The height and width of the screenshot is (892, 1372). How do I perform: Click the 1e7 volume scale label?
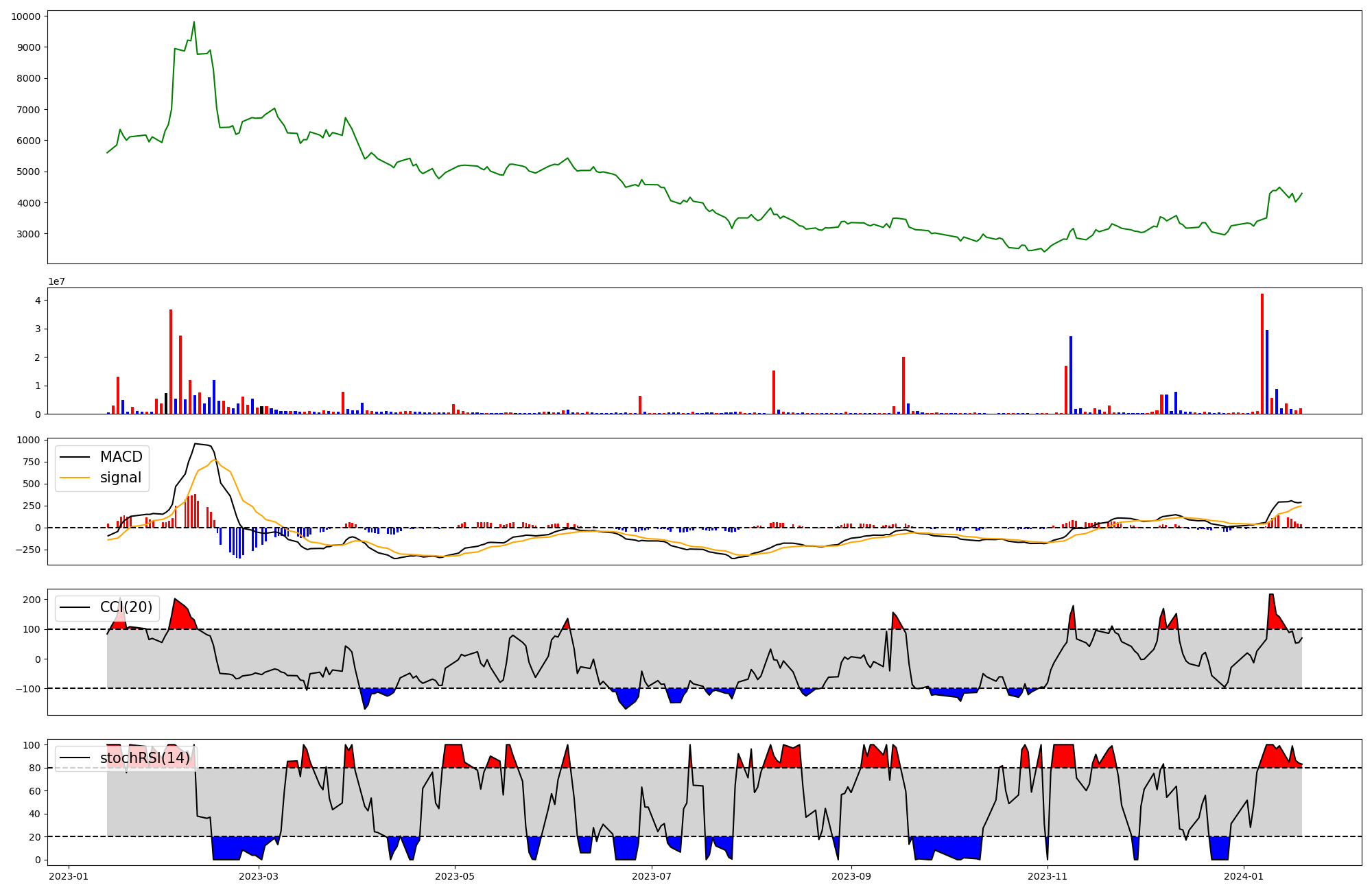[x=56, y=281]
